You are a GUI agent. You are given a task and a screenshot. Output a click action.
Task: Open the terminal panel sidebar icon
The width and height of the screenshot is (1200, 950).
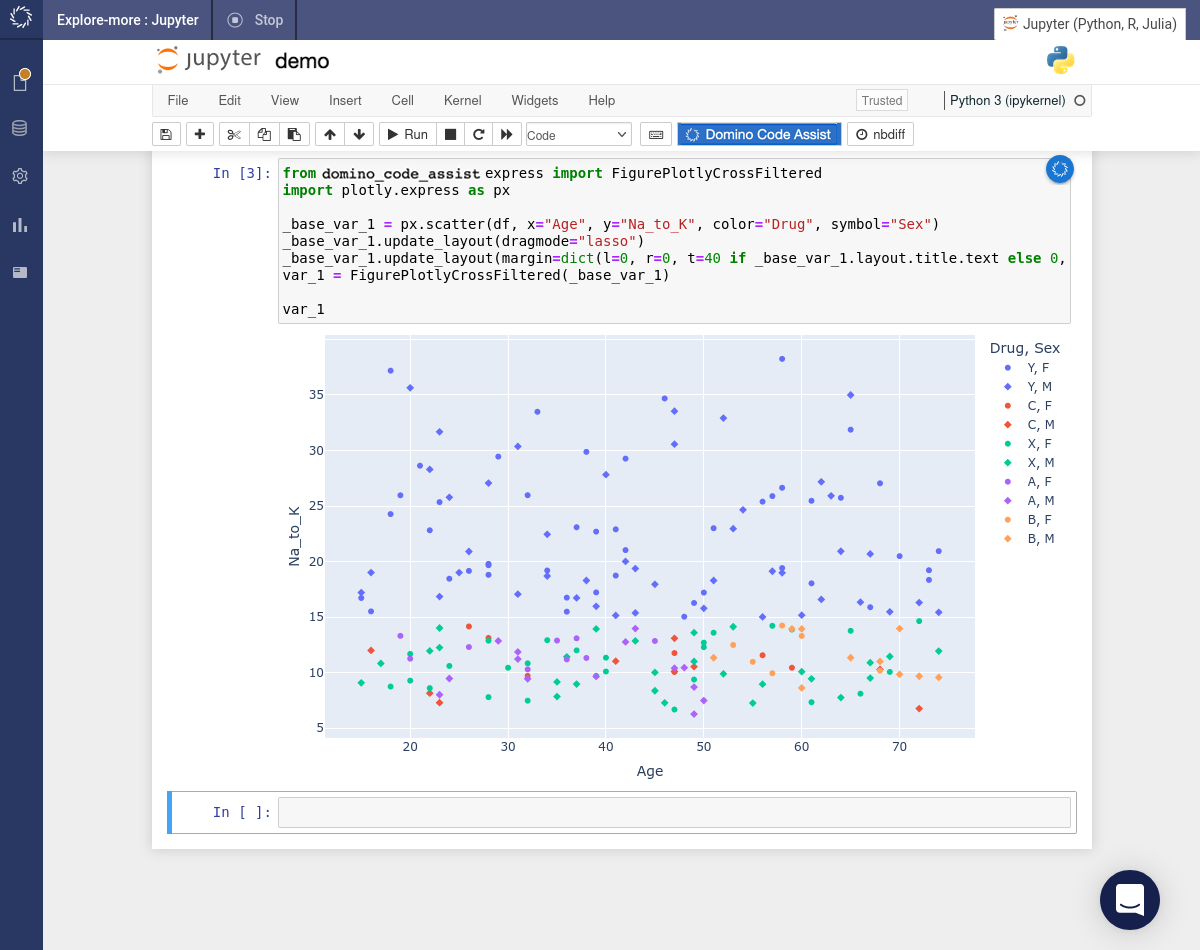pos(20,272)
